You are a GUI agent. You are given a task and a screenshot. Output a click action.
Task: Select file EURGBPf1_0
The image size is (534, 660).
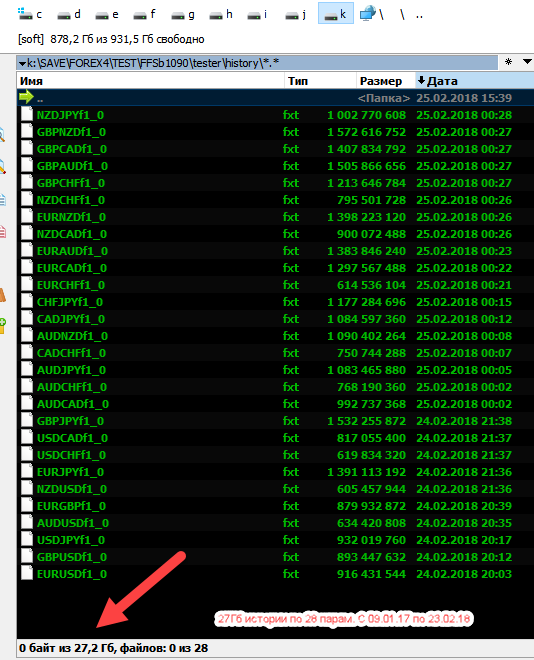tap(275, 506)
